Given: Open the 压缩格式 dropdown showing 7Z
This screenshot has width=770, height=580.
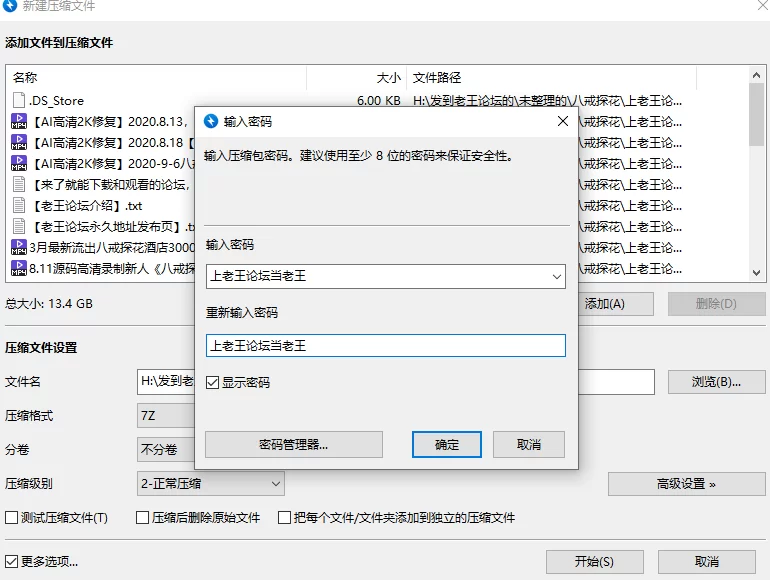Looking at the screenshot, I should tap(165, 415).
